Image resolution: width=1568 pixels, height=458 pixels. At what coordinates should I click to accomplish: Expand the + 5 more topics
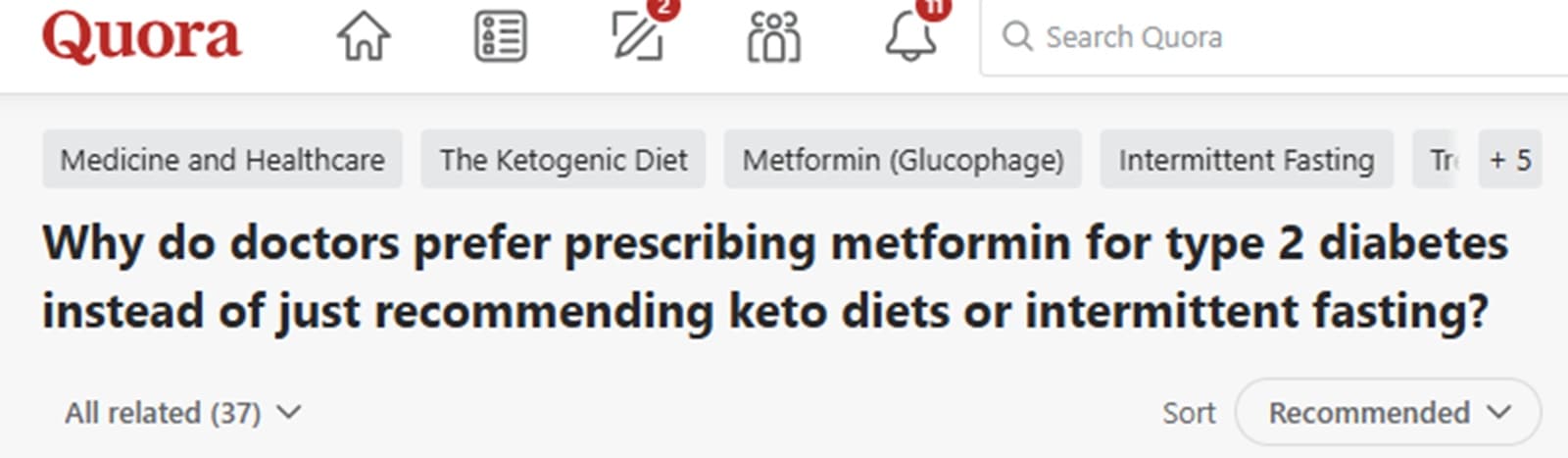(1510, 159)
